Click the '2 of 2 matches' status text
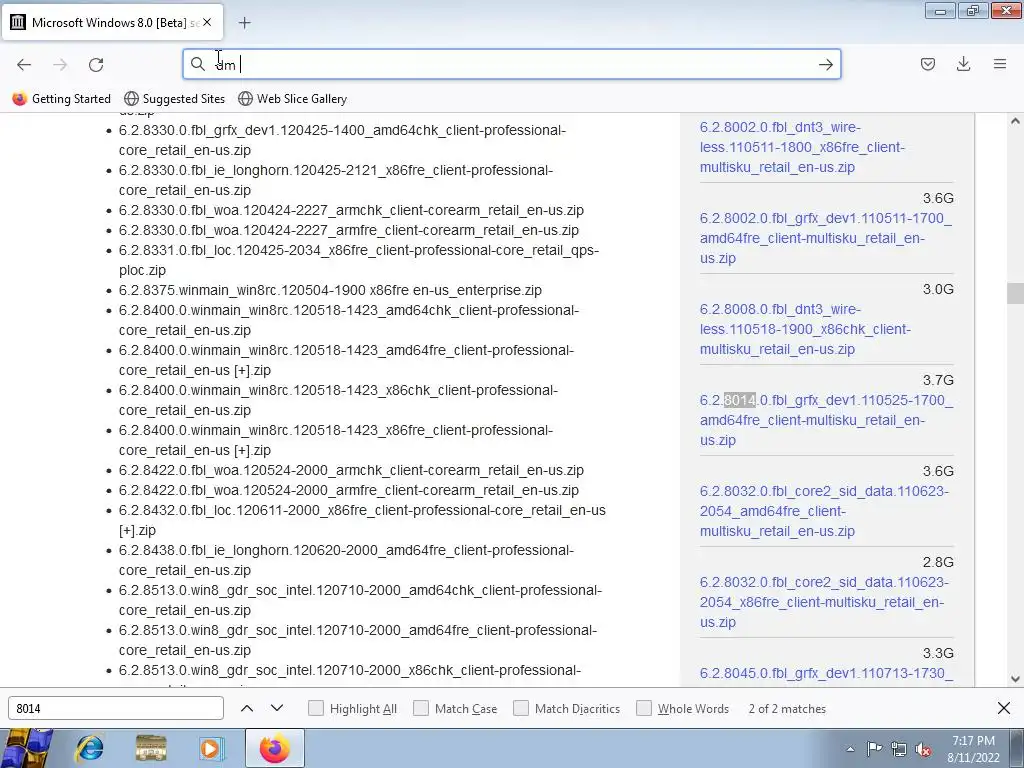 pyautogui.click(x=787, y=709)
